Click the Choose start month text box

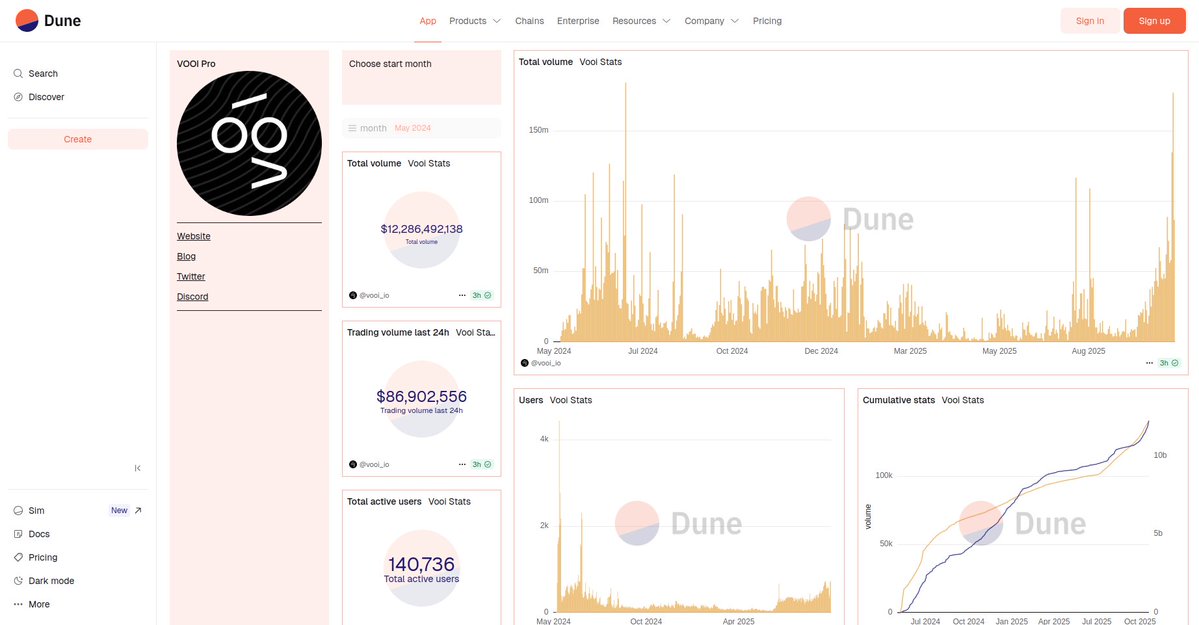tap(421, 78)
